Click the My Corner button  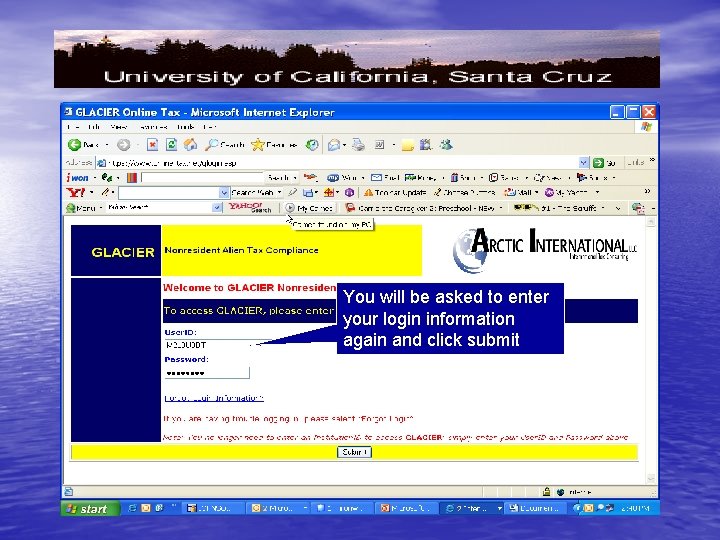(x=309, y=208)
